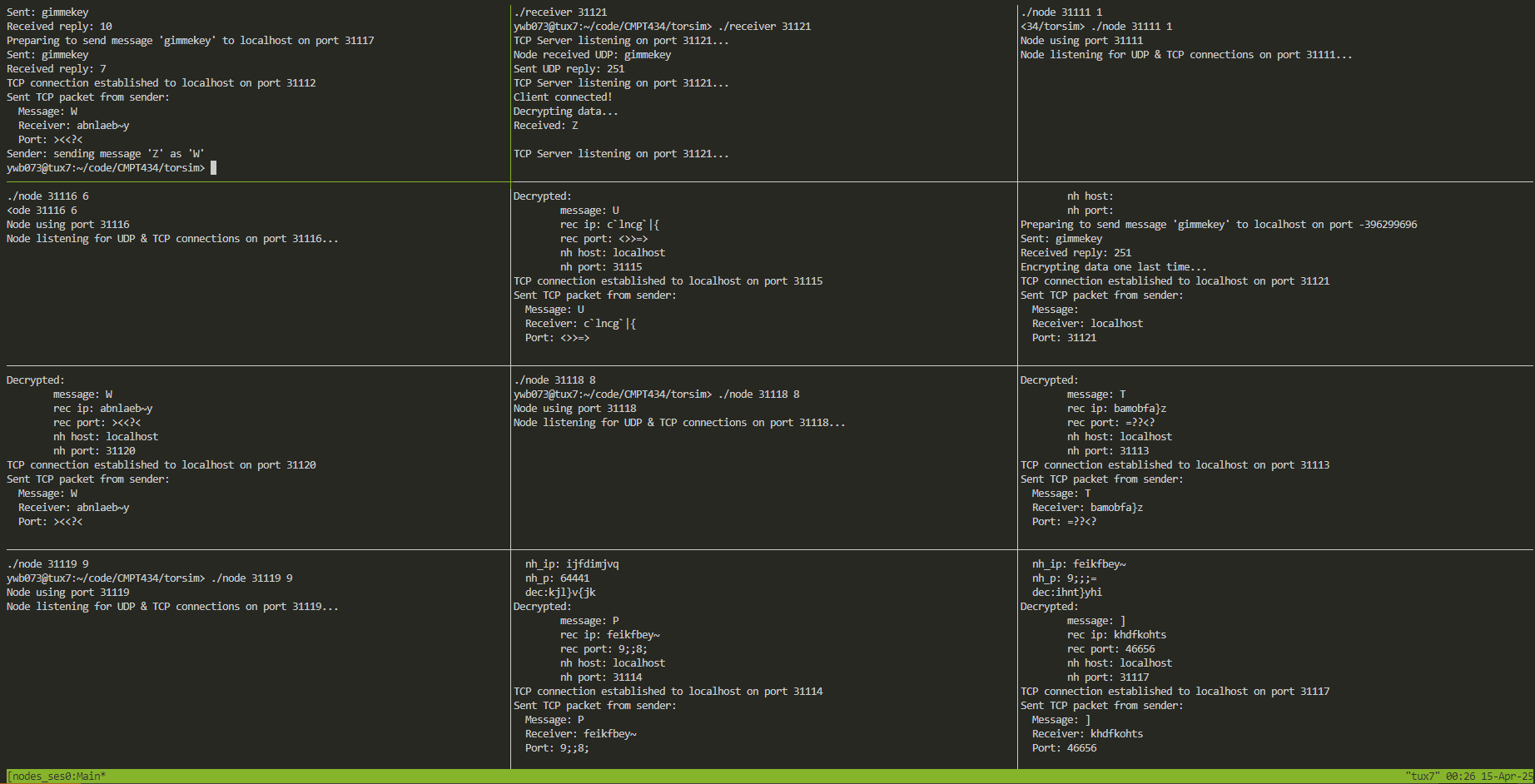Click the "Received: Z" output line
This screenshot has width=1535, height=784.
(545, 126)
